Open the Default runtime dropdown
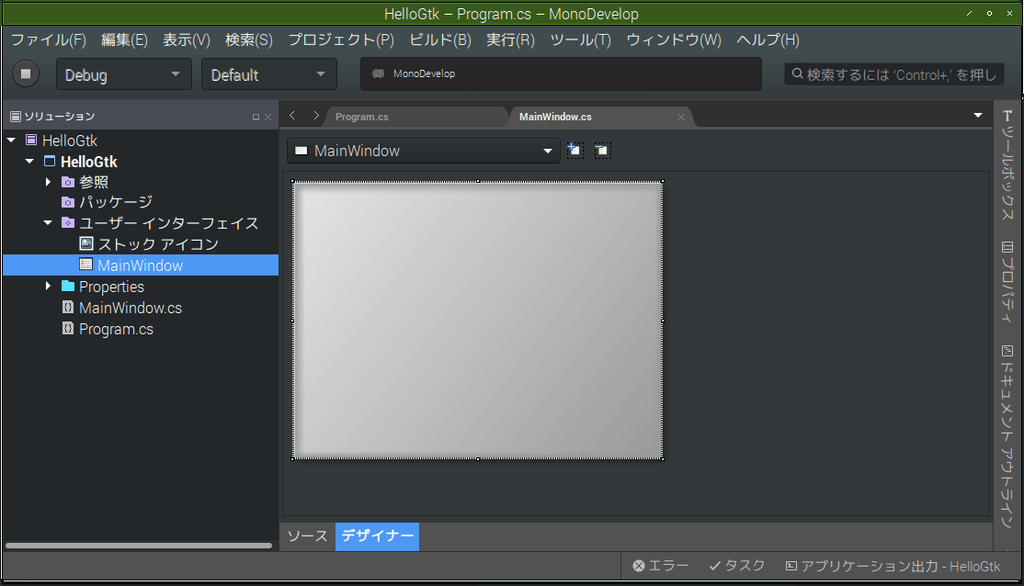Screen dimensions: 1024x586 tap(269, 74)
